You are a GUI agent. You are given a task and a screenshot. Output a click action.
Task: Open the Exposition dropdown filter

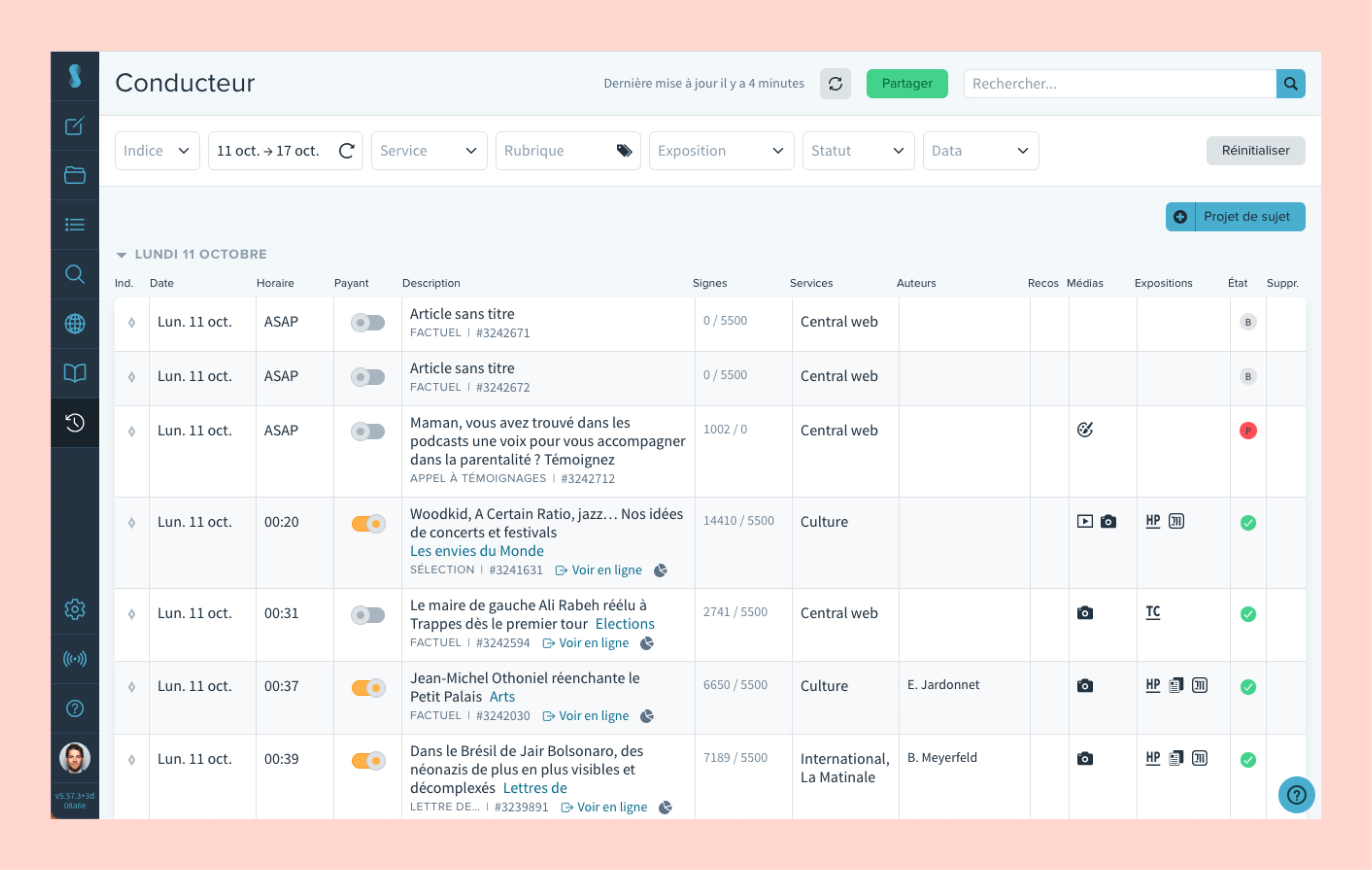(x=721, y=151)
